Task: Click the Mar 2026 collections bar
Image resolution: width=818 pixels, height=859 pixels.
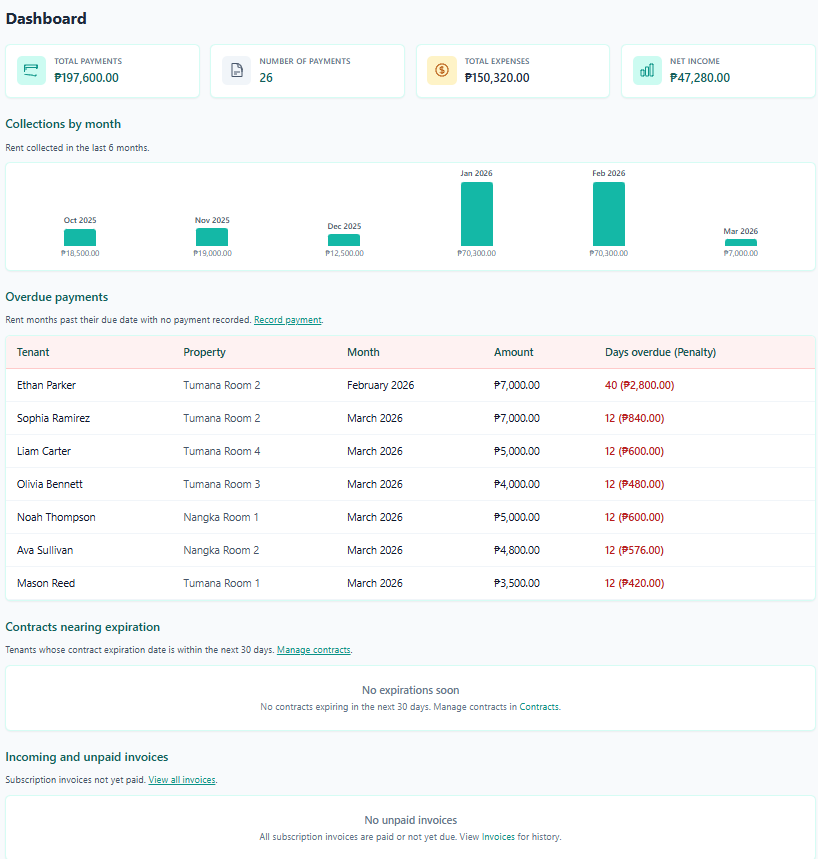Action: click(740, 243)
